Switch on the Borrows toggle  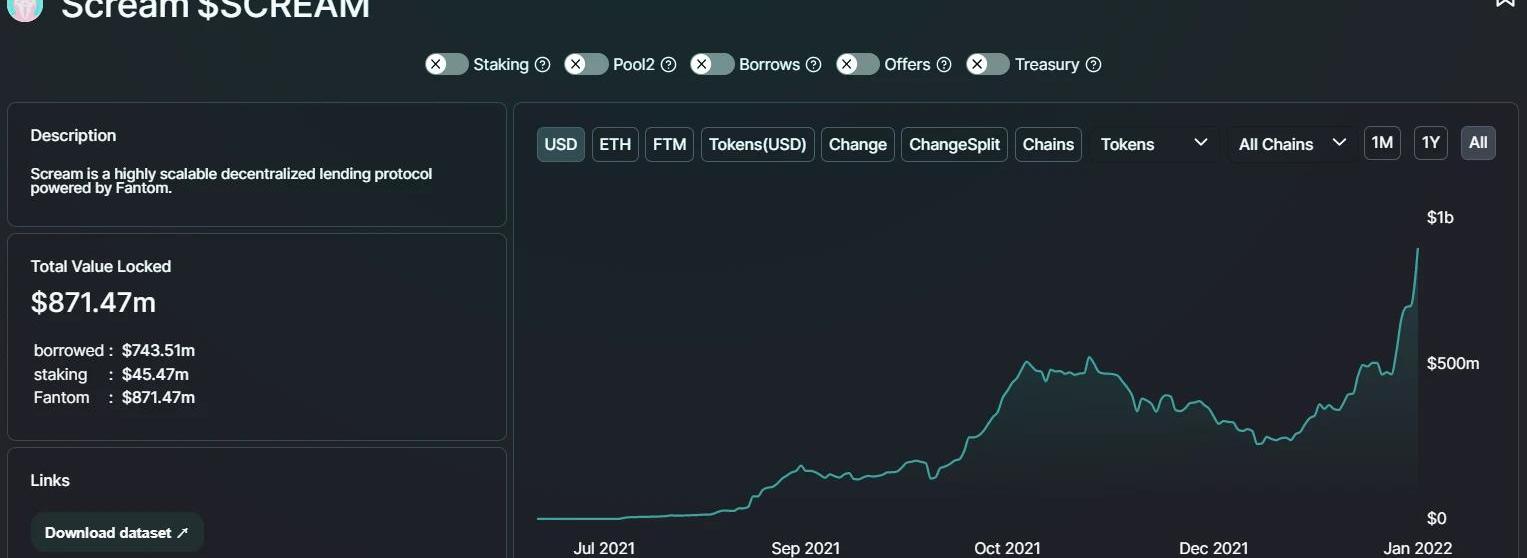point(712,65)
